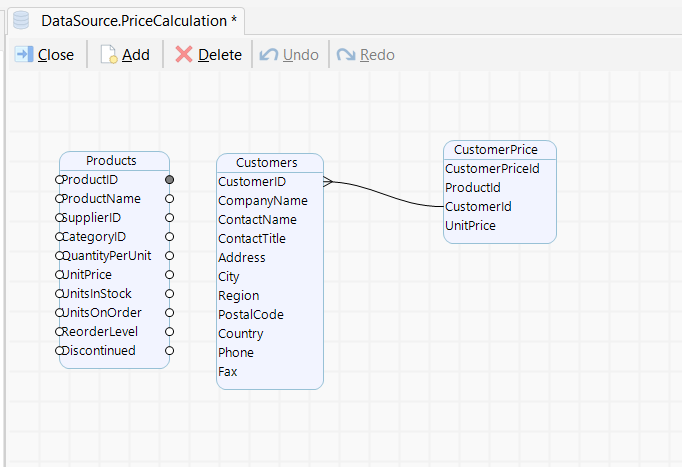Click the right connector of Discontinued
Image resolution: width=682 pixels, height=467 pixels.
point(170,350)
